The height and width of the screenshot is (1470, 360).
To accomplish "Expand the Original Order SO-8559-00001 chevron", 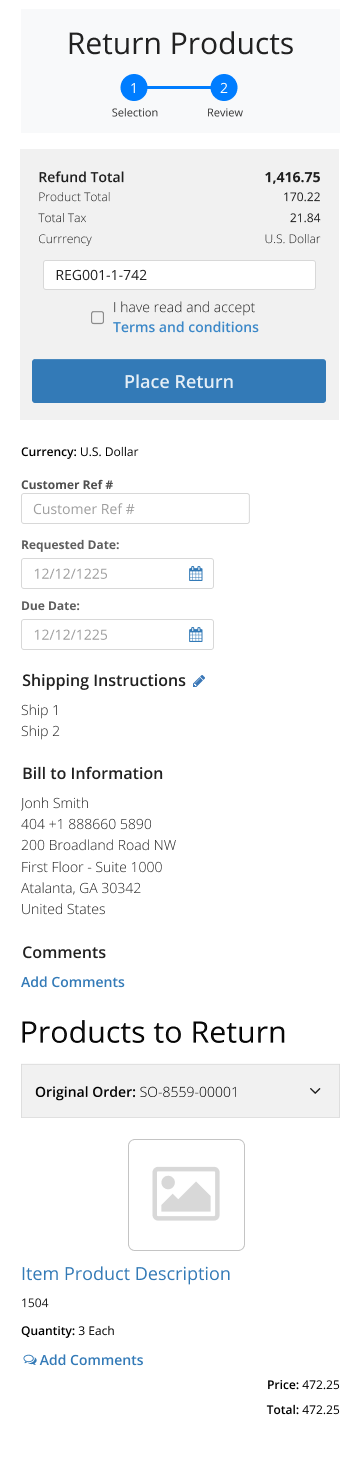I will pos(316,1091).
